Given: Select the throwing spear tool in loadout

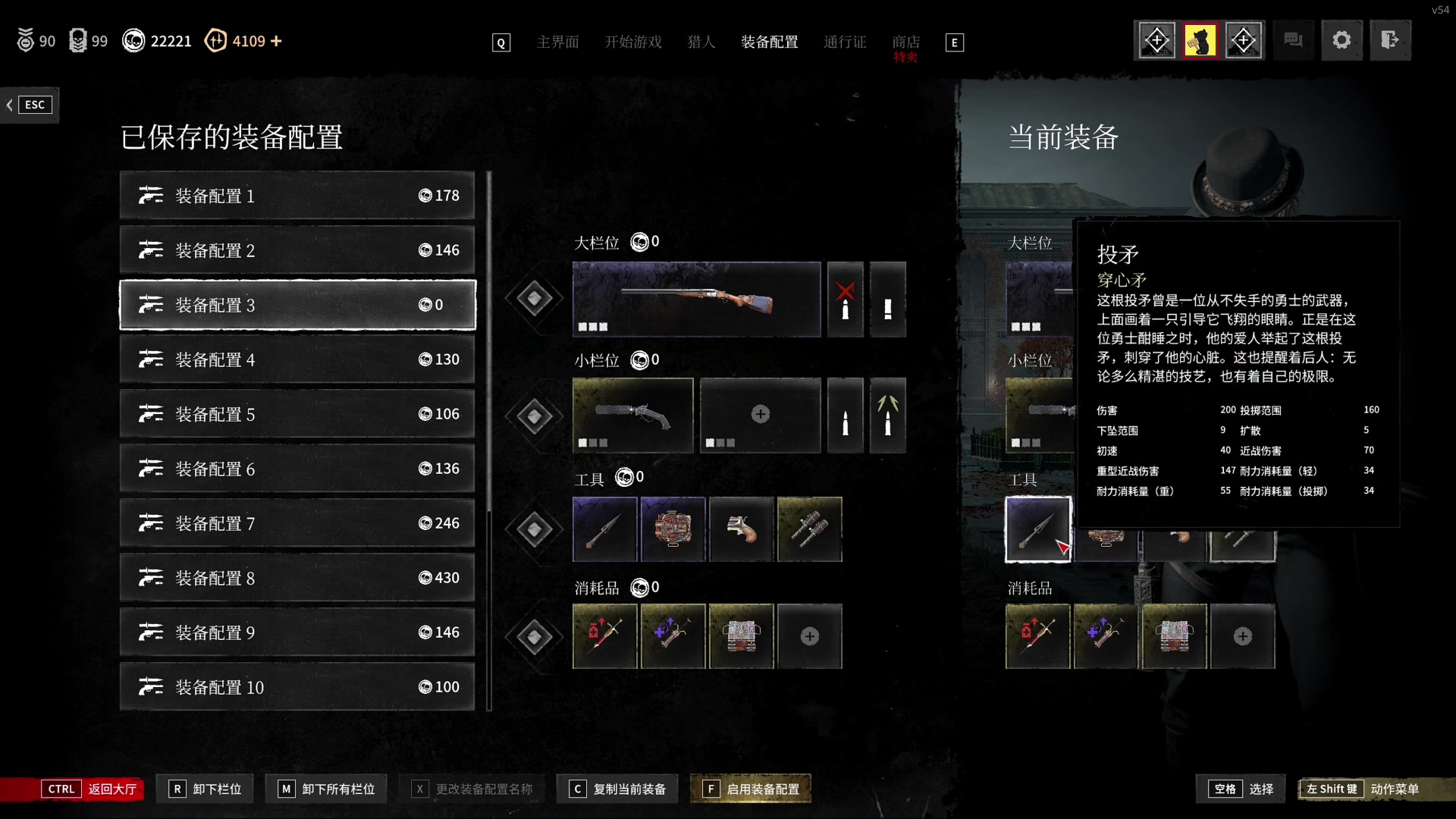Looking at the screenshot, I should pos(604,529).
